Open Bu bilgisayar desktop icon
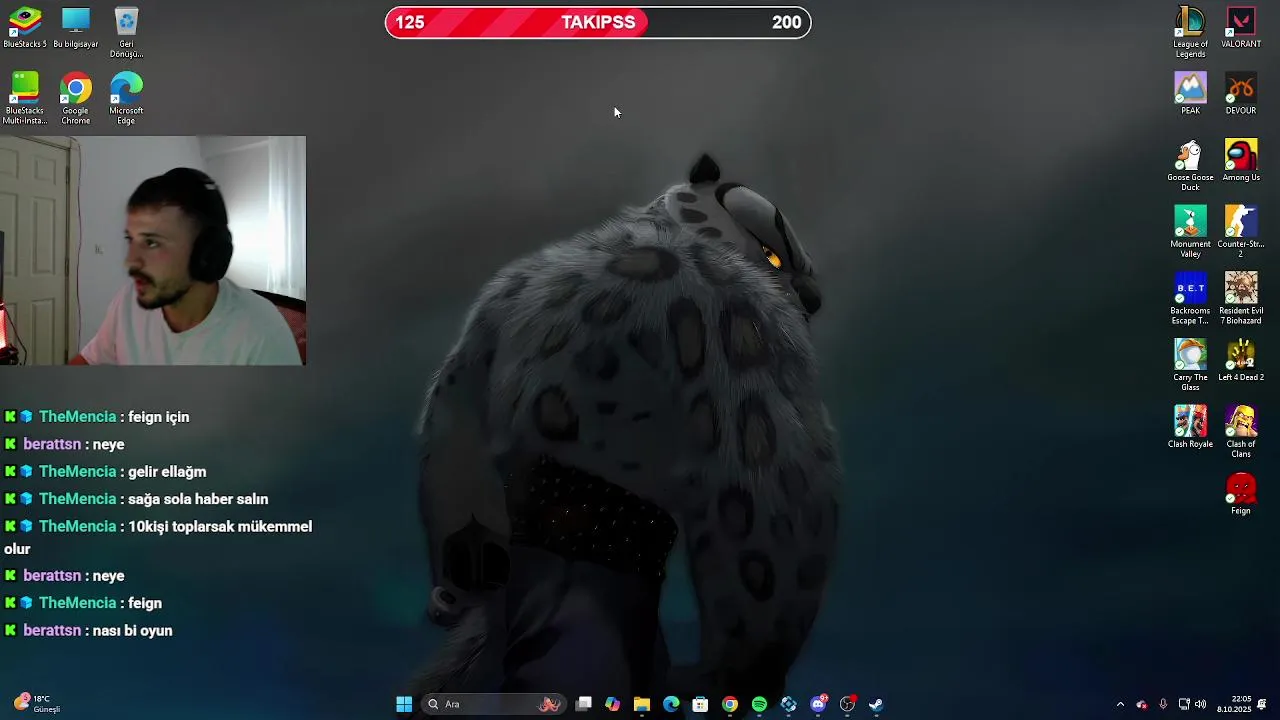The image size is (1280, 720). (x=76, y=27)
